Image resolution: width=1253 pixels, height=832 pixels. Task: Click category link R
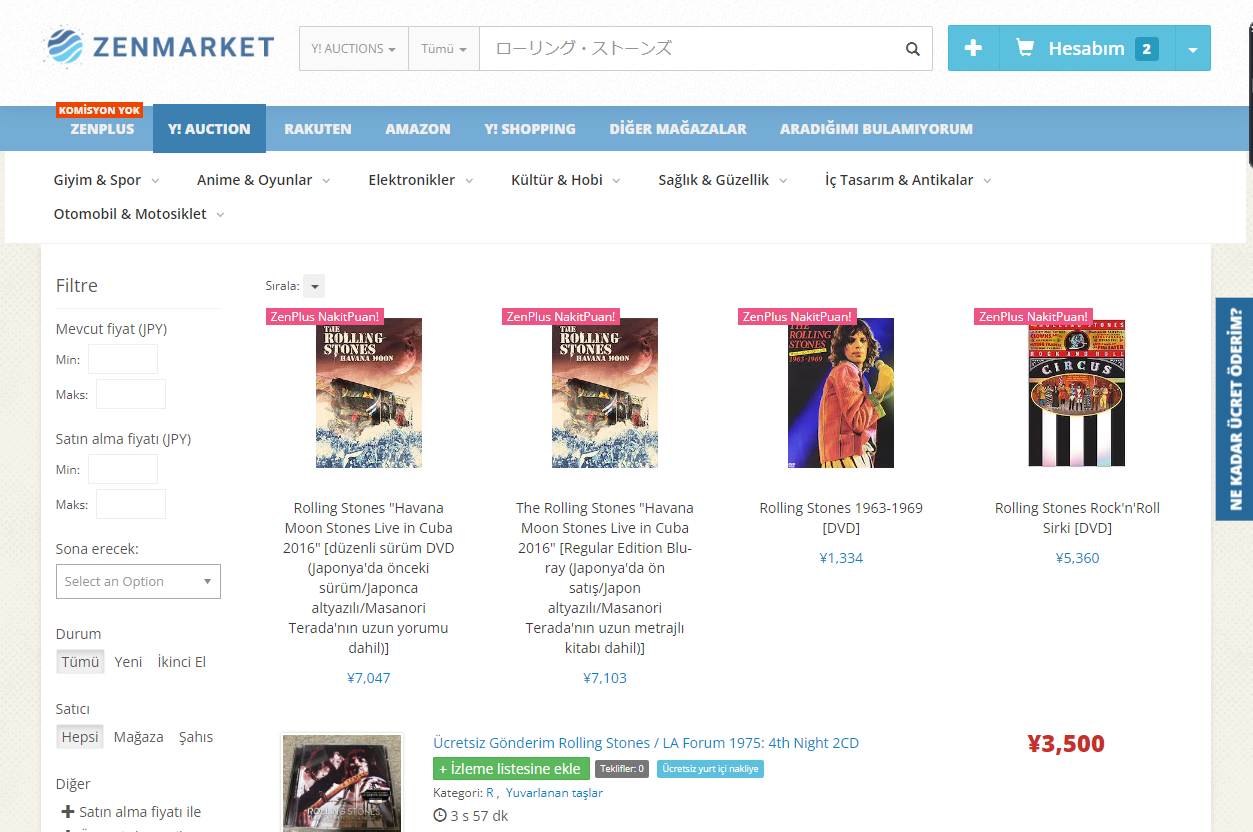pyautogui.click(x=491, y=793)
